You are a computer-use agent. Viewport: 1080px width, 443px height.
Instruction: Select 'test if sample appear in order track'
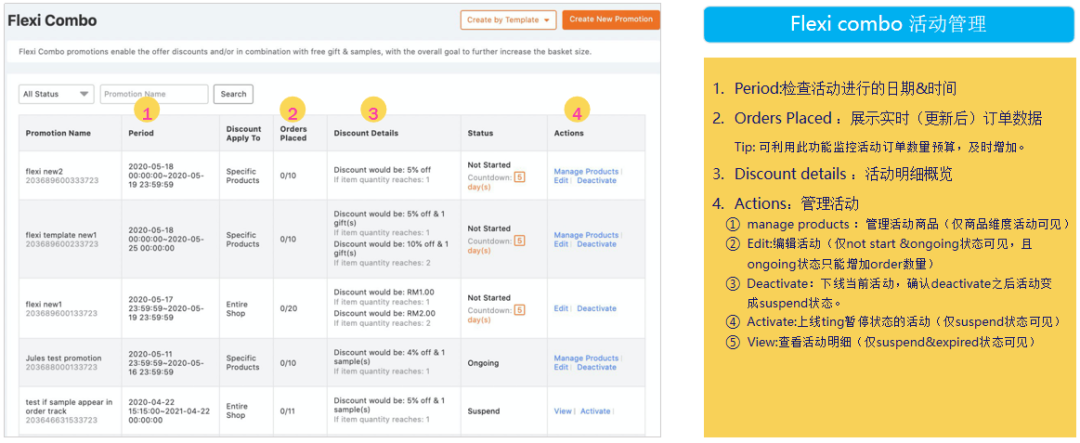coord(69,406)
